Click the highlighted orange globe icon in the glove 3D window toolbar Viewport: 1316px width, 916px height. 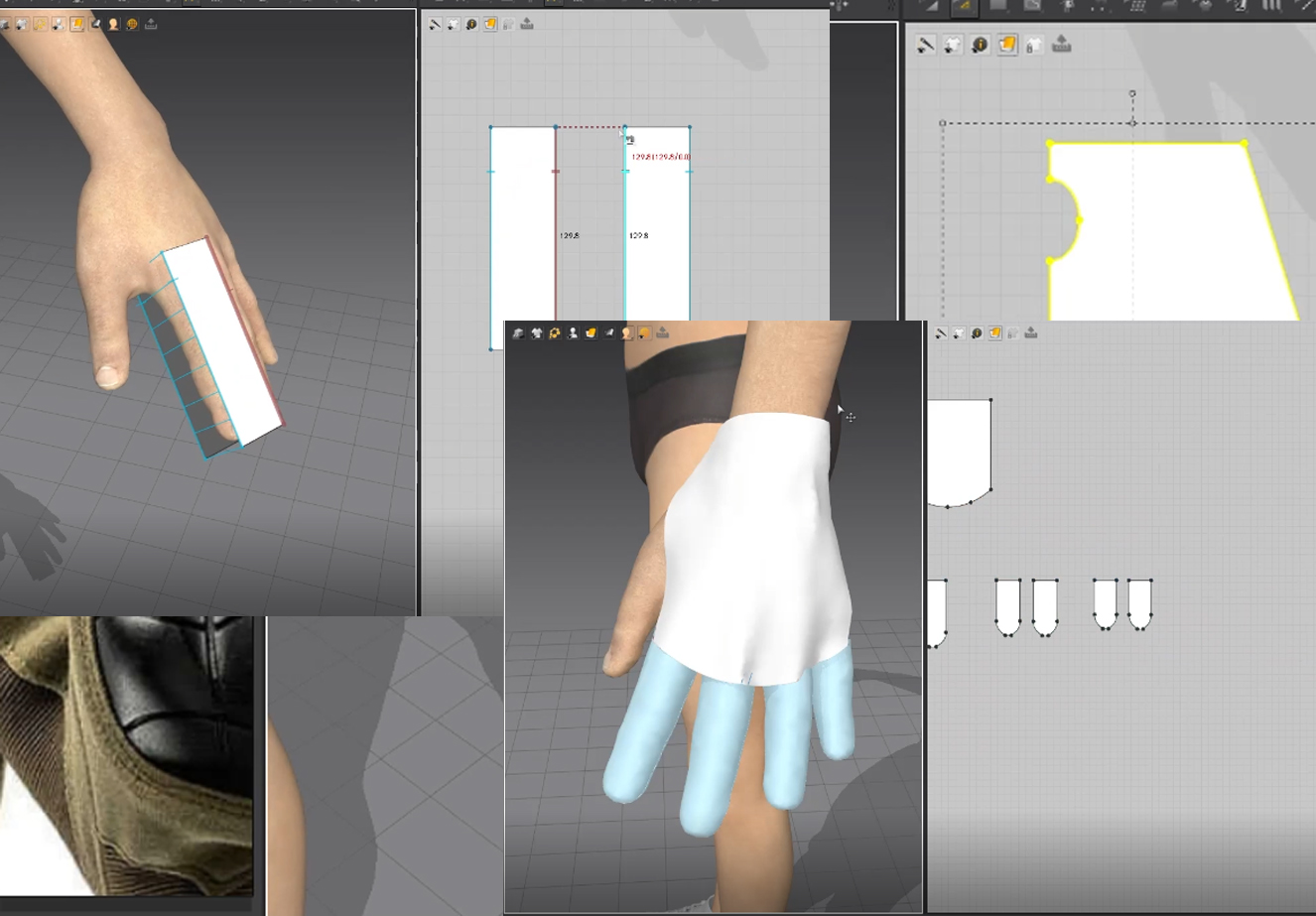645,333
